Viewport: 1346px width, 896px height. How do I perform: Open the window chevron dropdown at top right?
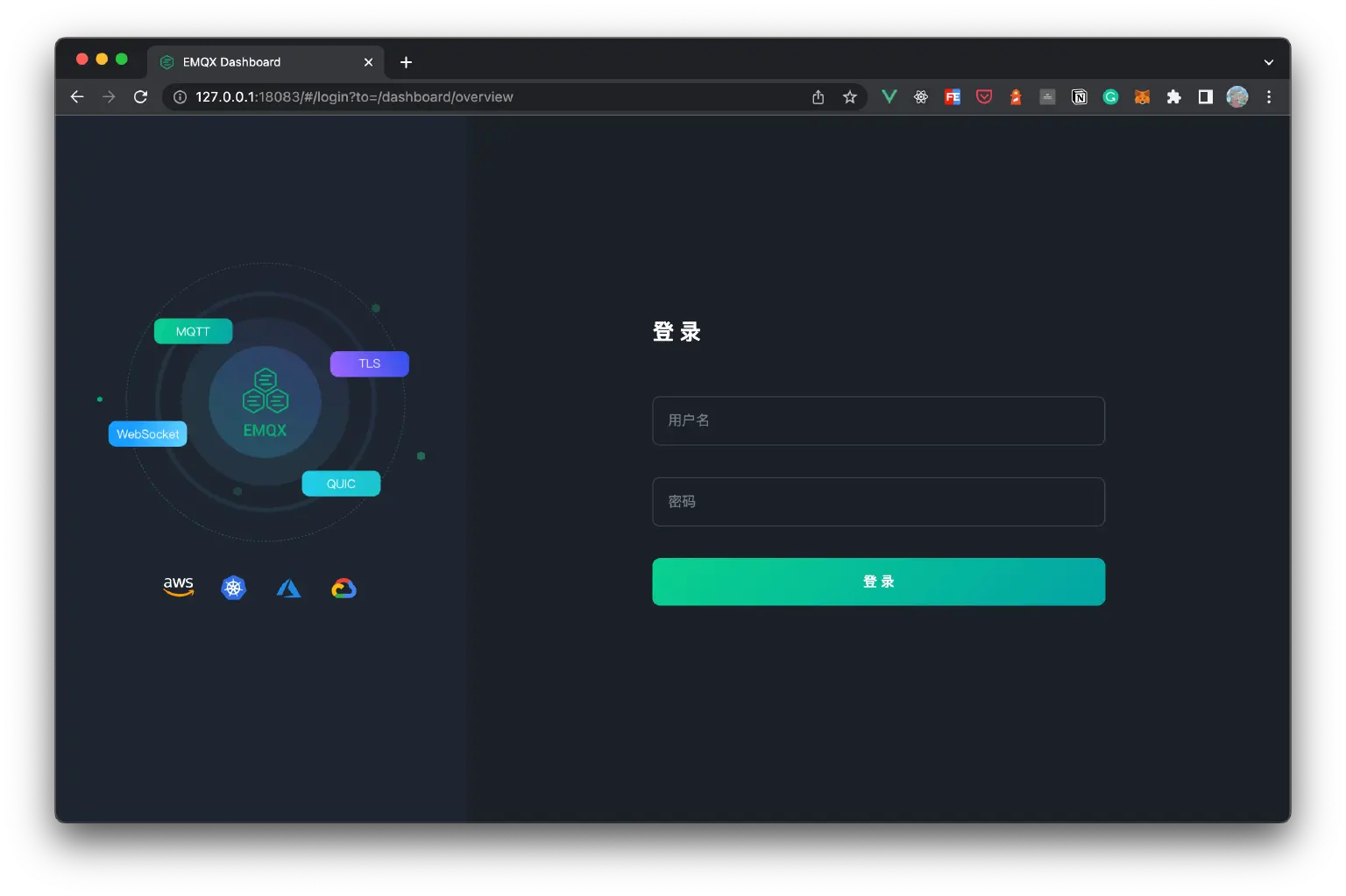pyautogui.click(x=1268, y=61)
